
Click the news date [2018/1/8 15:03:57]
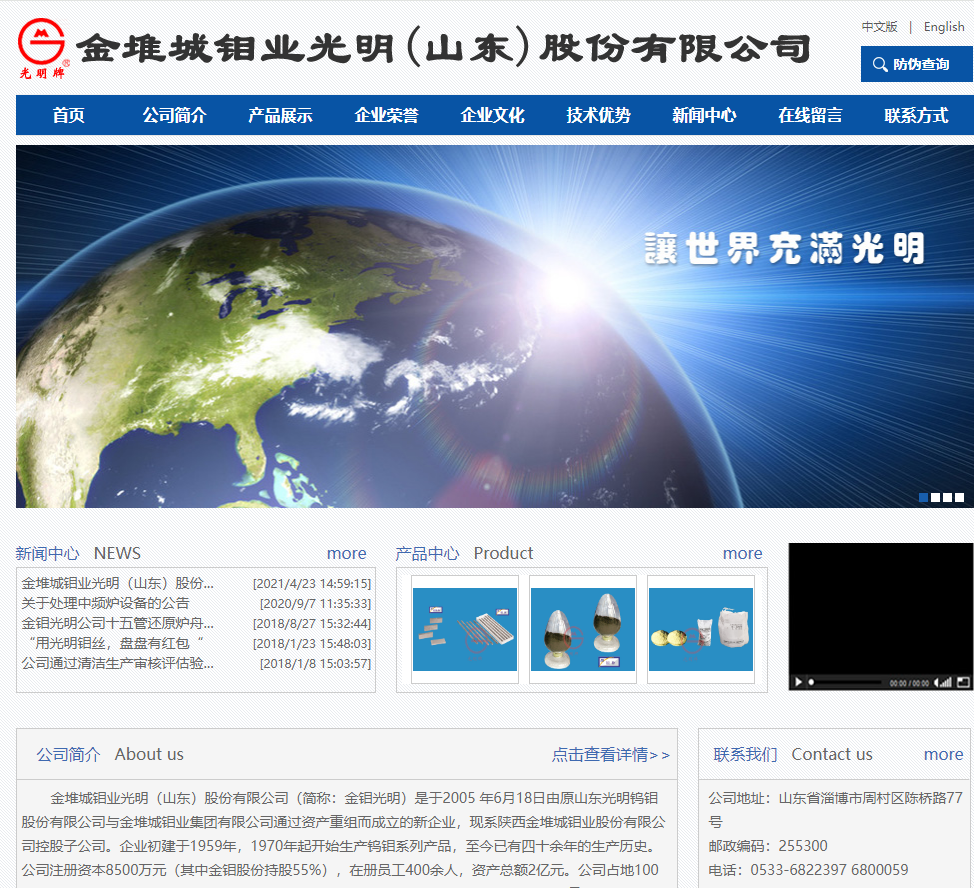(x=316, y=663)
